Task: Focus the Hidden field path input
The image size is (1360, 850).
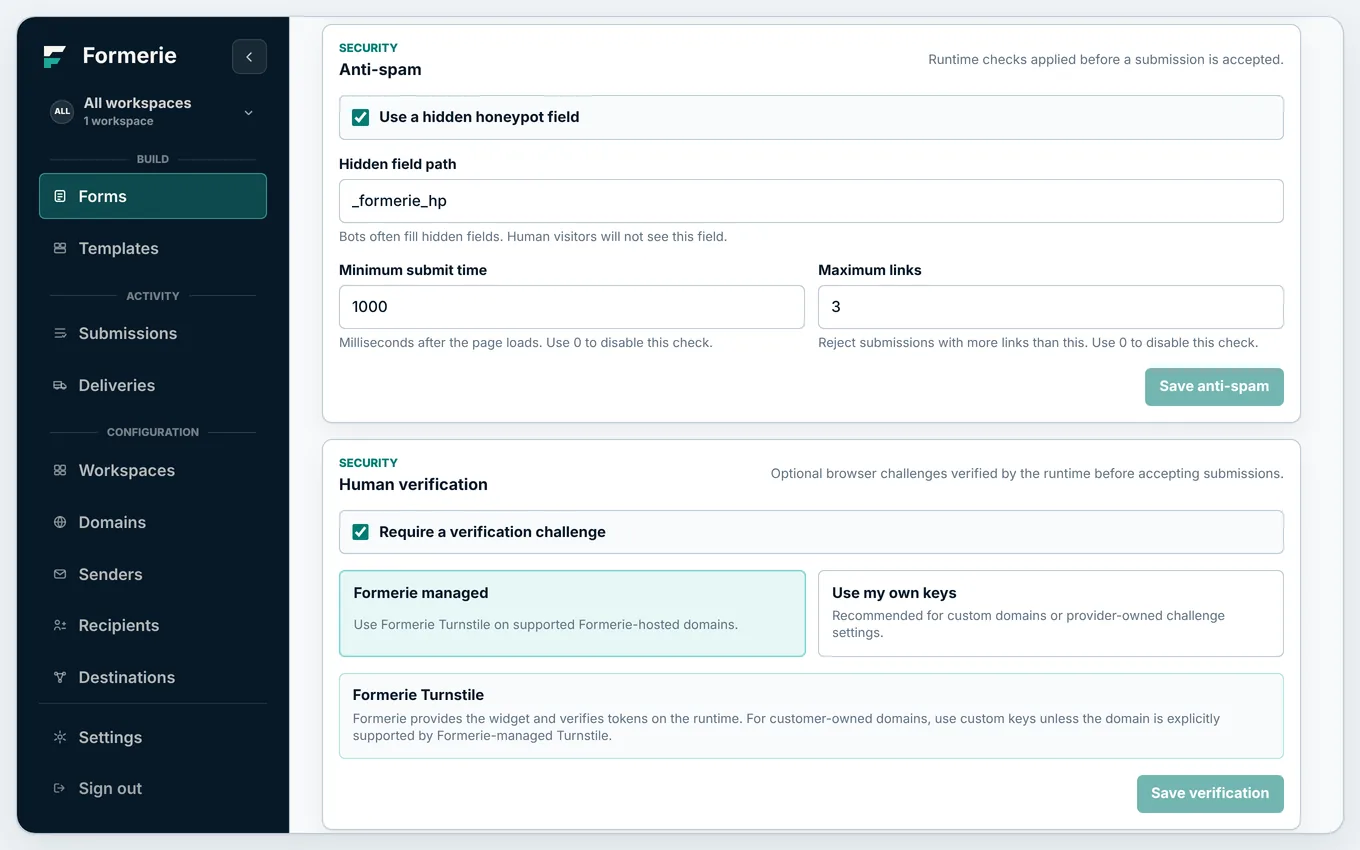Action: (x=811, y=201)
